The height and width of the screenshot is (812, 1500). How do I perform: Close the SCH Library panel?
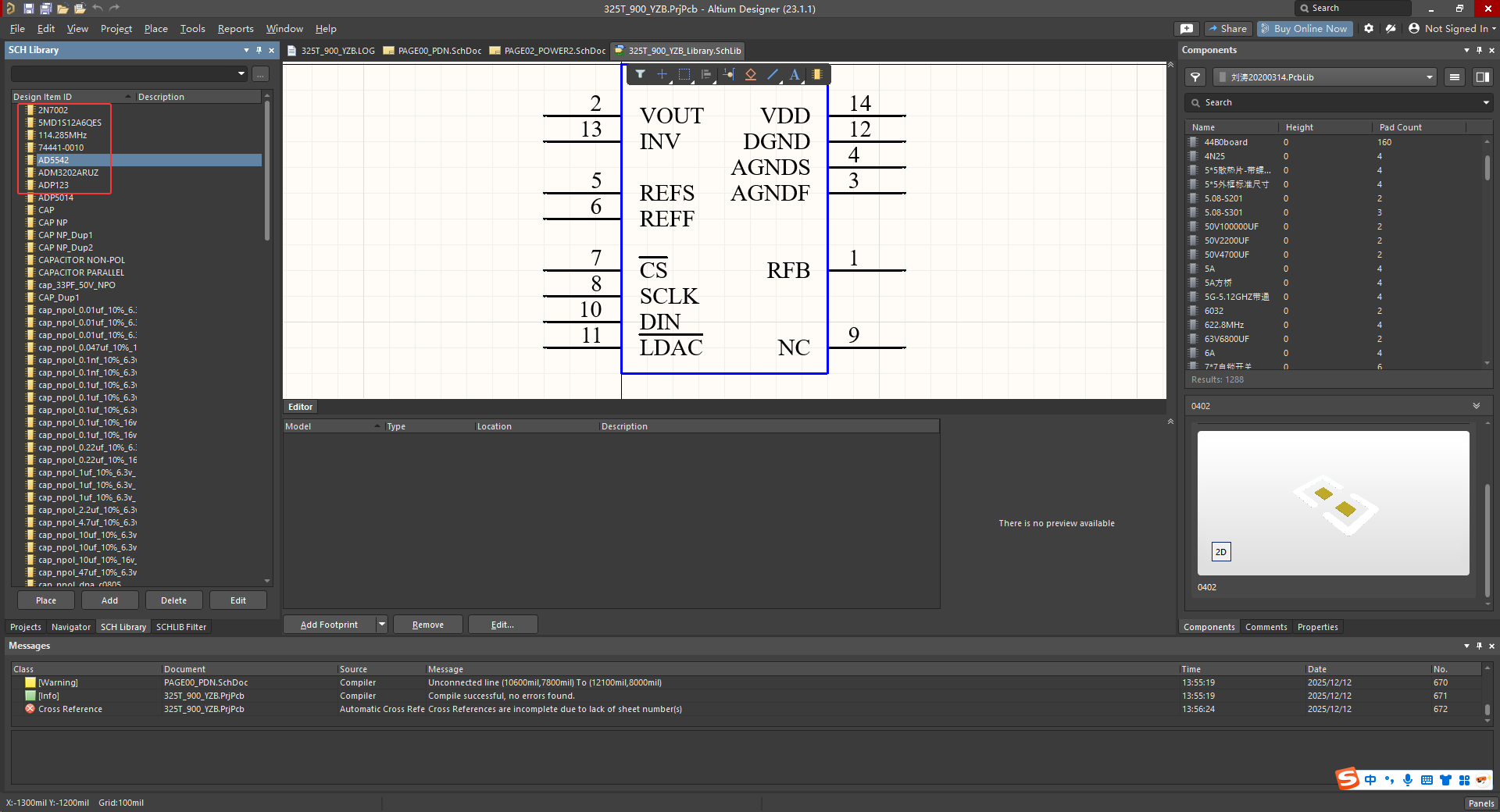pyautogui.click(x=271, y=50)
